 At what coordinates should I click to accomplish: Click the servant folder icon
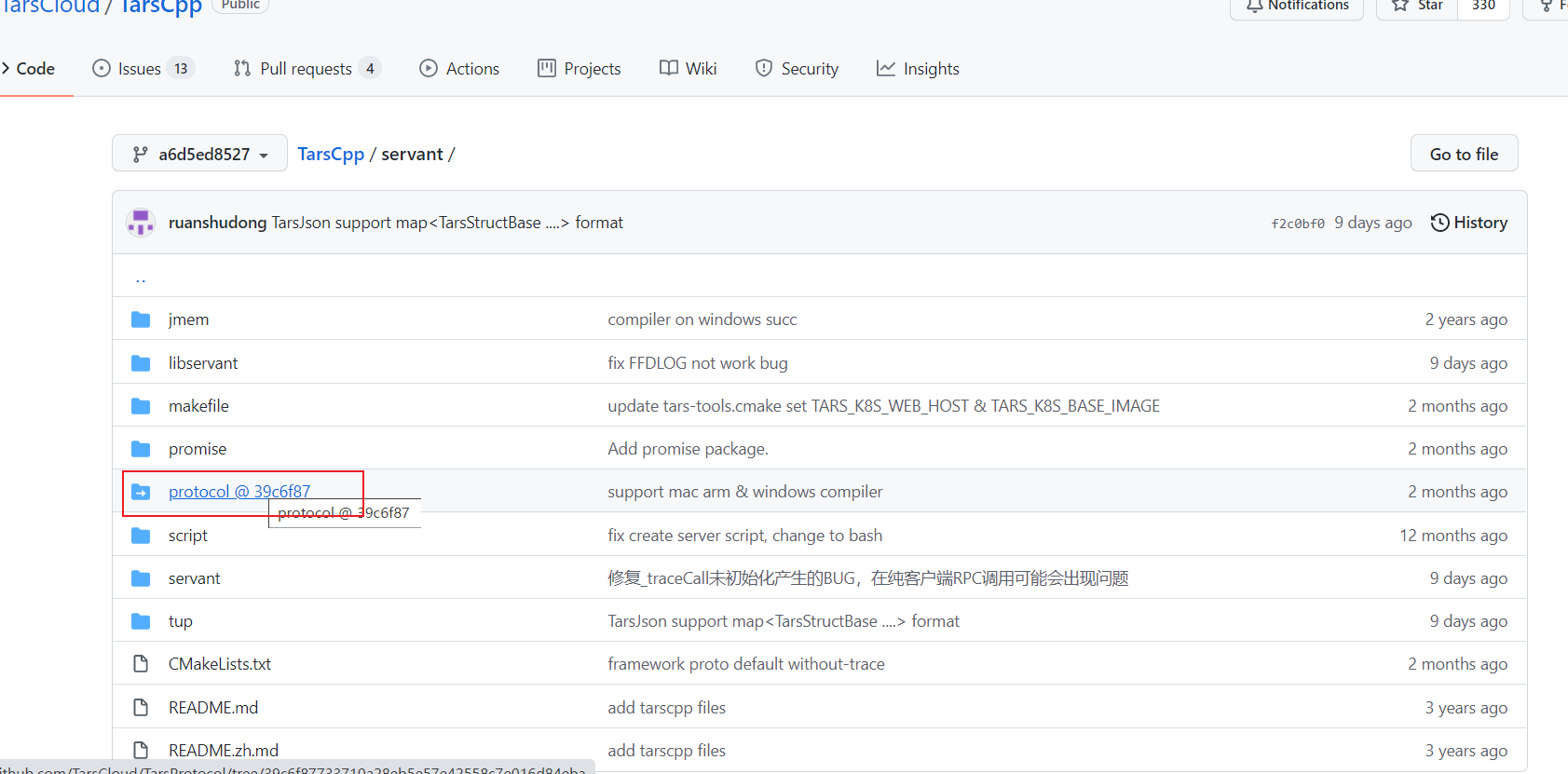tap(141, 578)
